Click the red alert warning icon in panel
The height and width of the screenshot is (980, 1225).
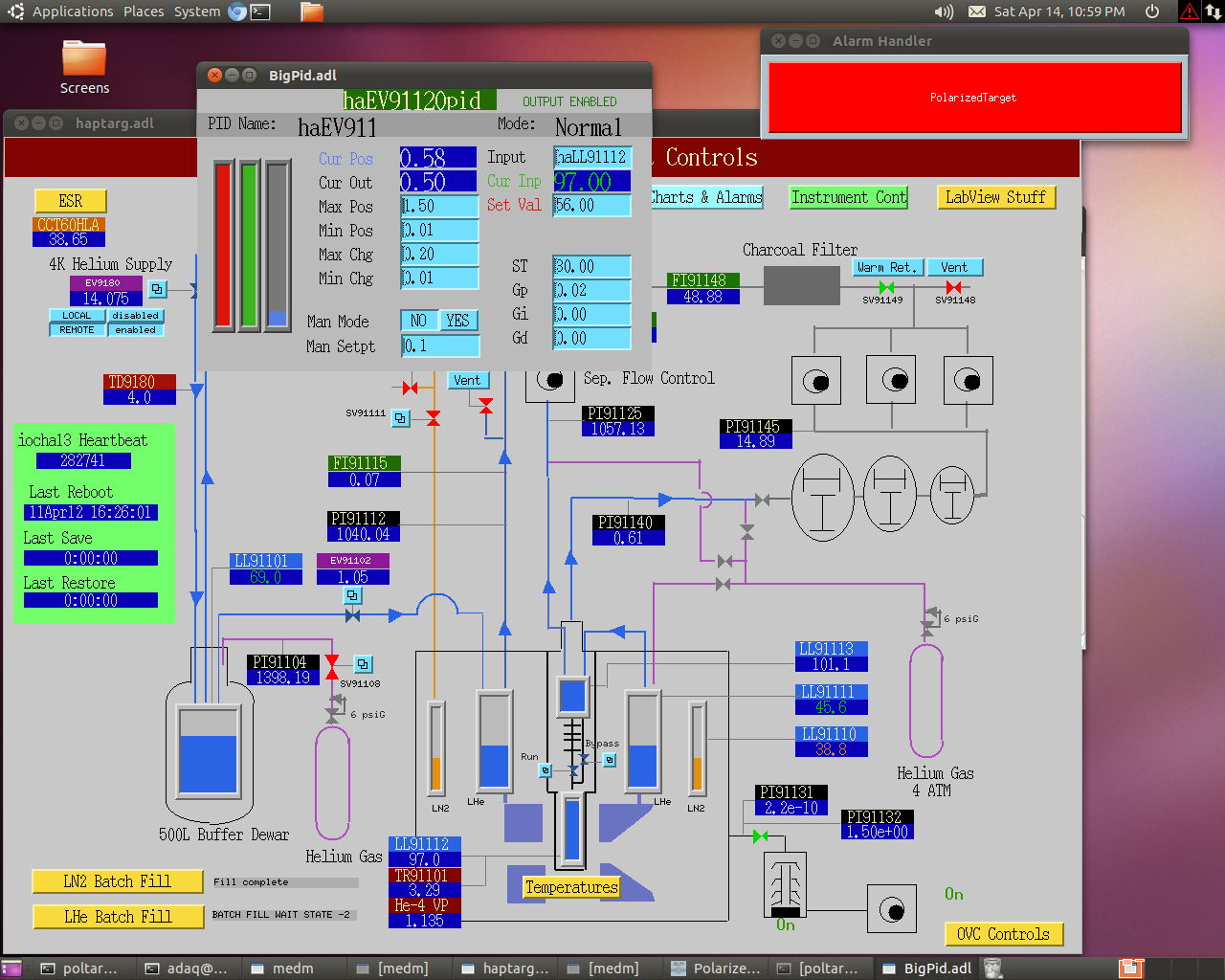point(1189,11)
